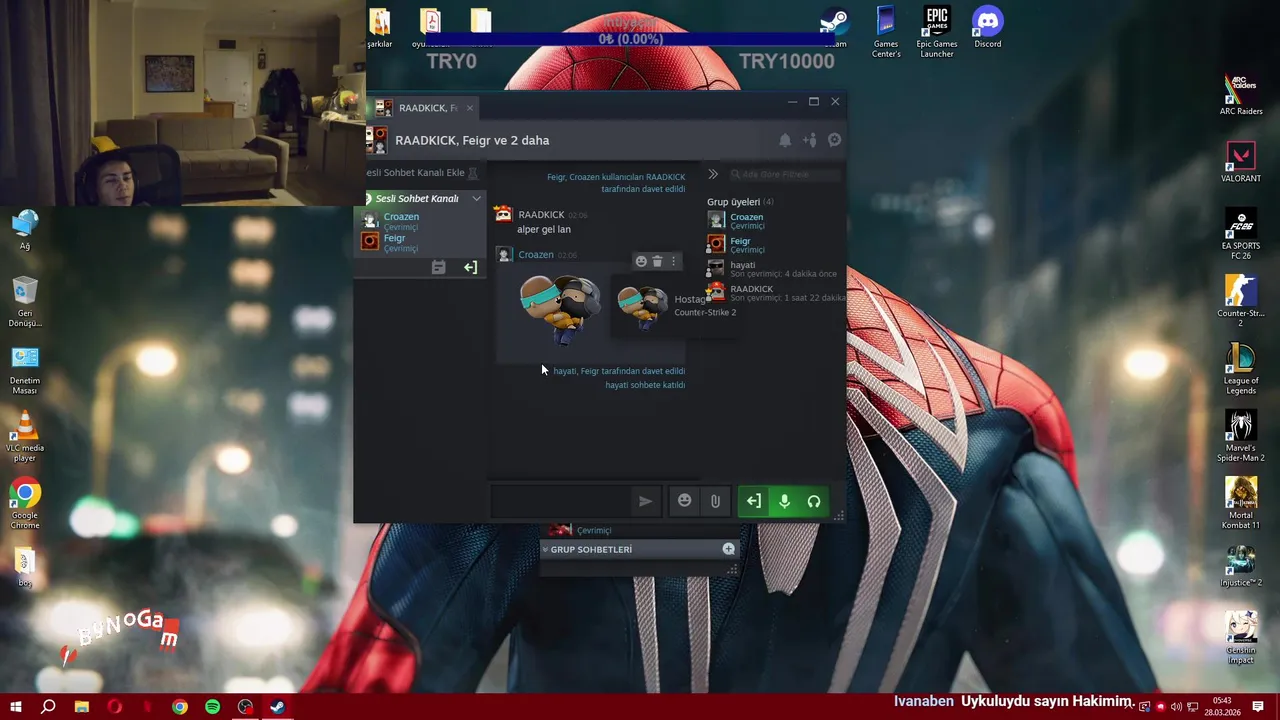Click Croazen sender name in chat
This screenshot has width=1280, height=720.
(x=536, y=255)
